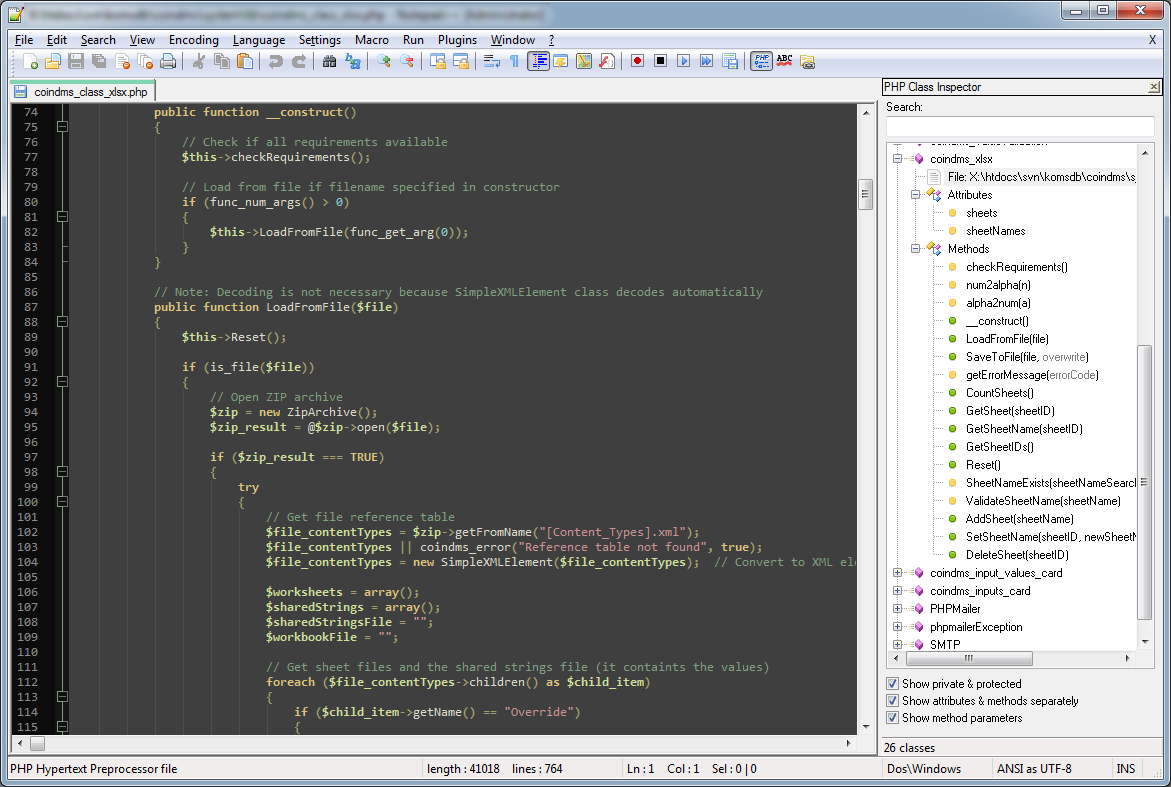This screenshot has height=787, width=1171.
Task: Click the New file toolbar icon
Action: 30,62
